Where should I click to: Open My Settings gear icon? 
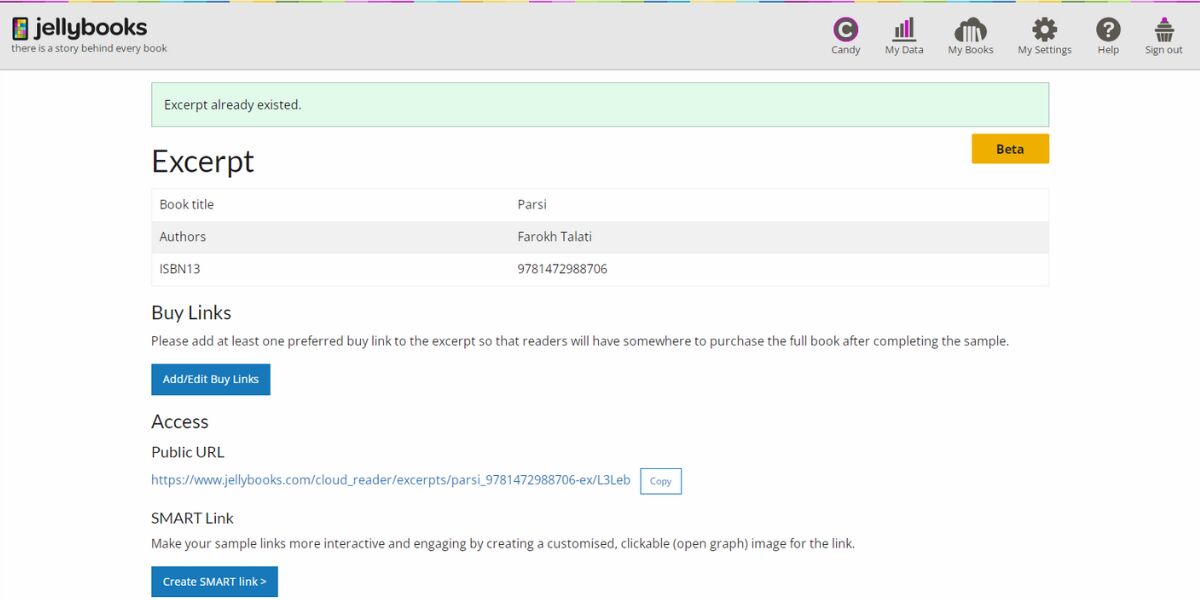point(1044,30)
